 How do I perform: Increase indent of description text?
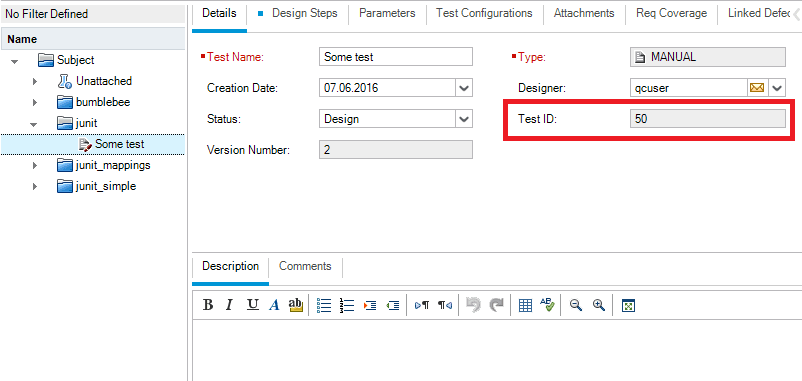point(370,305)
